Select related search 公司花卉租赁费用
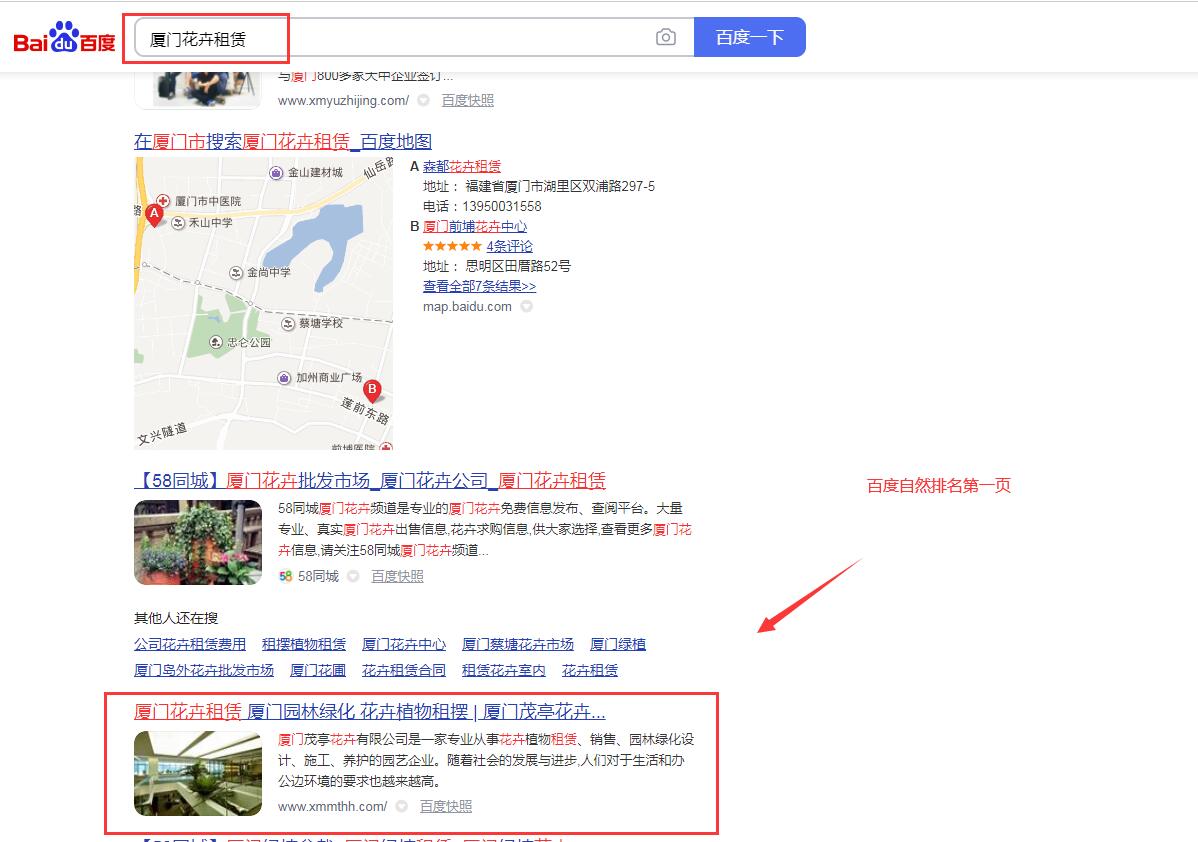The height and width of the screenshot is (842, 1198). [190, 644]
